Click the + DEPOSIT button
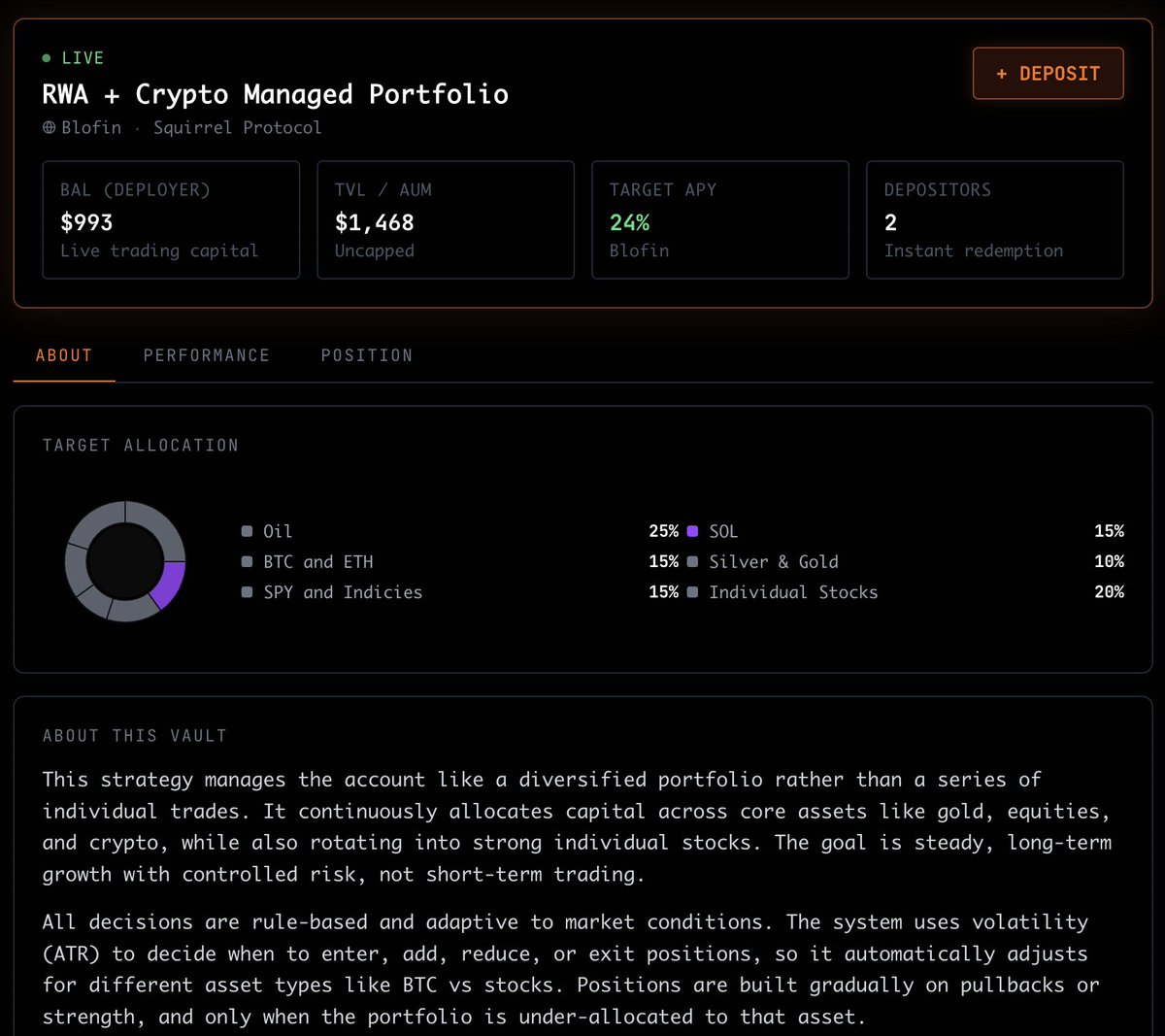Image resolution: width=1165 pixels, height=1036 pixels. 1048,74
